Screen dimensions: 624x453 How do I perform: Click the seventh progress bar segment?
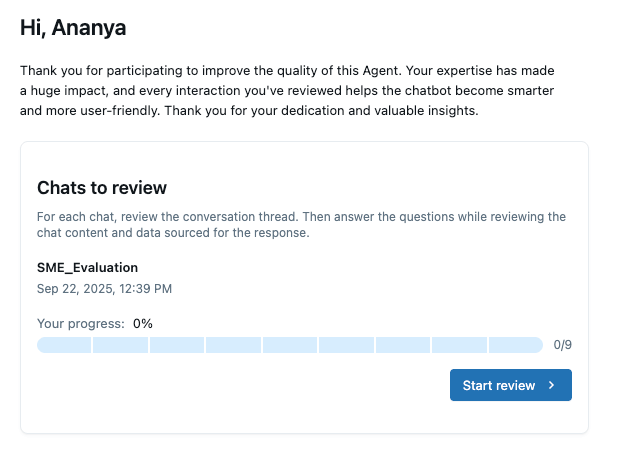(x=403, y=345)
